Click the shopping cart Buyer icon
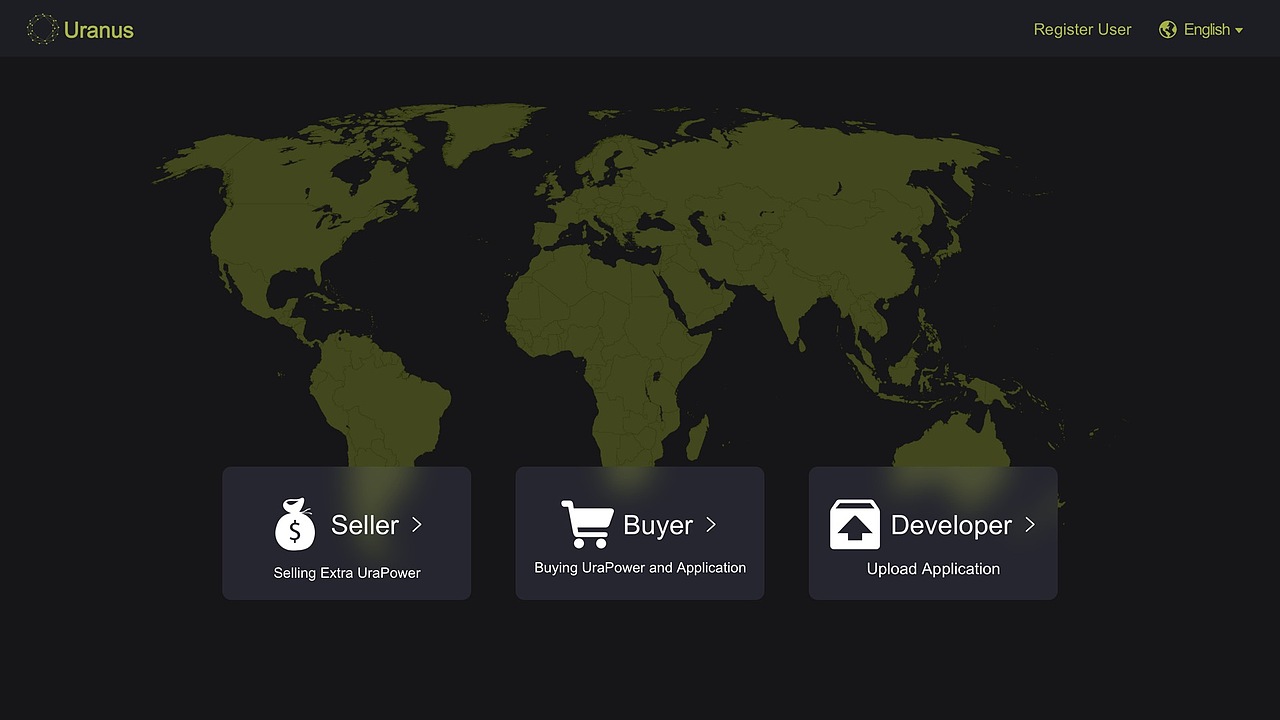 tap(587, 524)
